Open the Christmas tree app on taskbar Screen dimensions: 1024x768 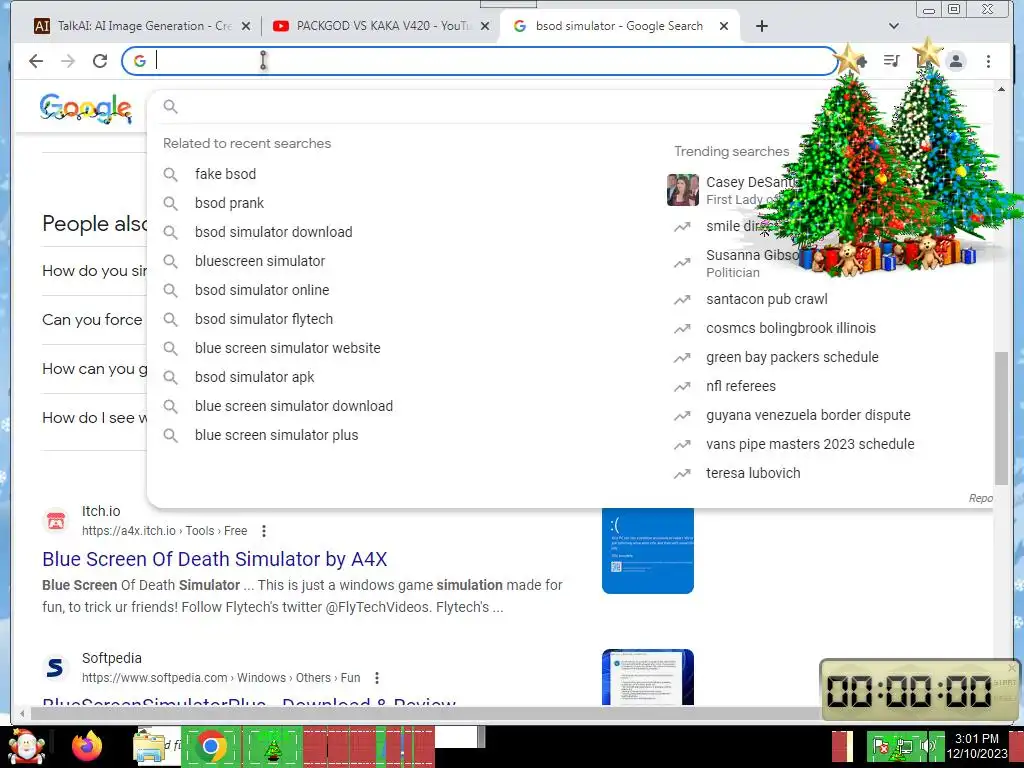(x=272, y=747)
